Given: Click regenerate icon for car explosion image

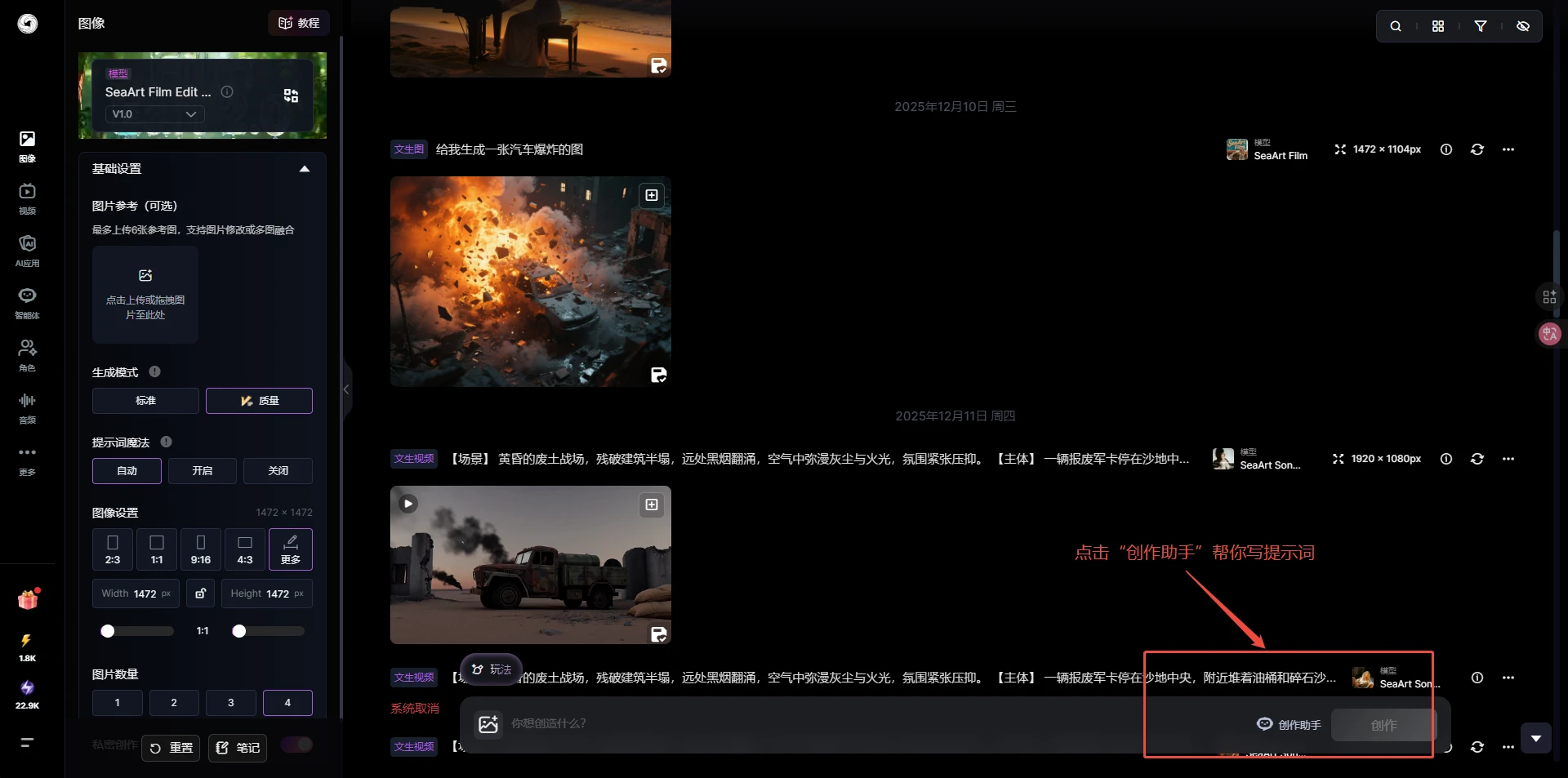Looking at the screenshot, I should pos(1477,149).
